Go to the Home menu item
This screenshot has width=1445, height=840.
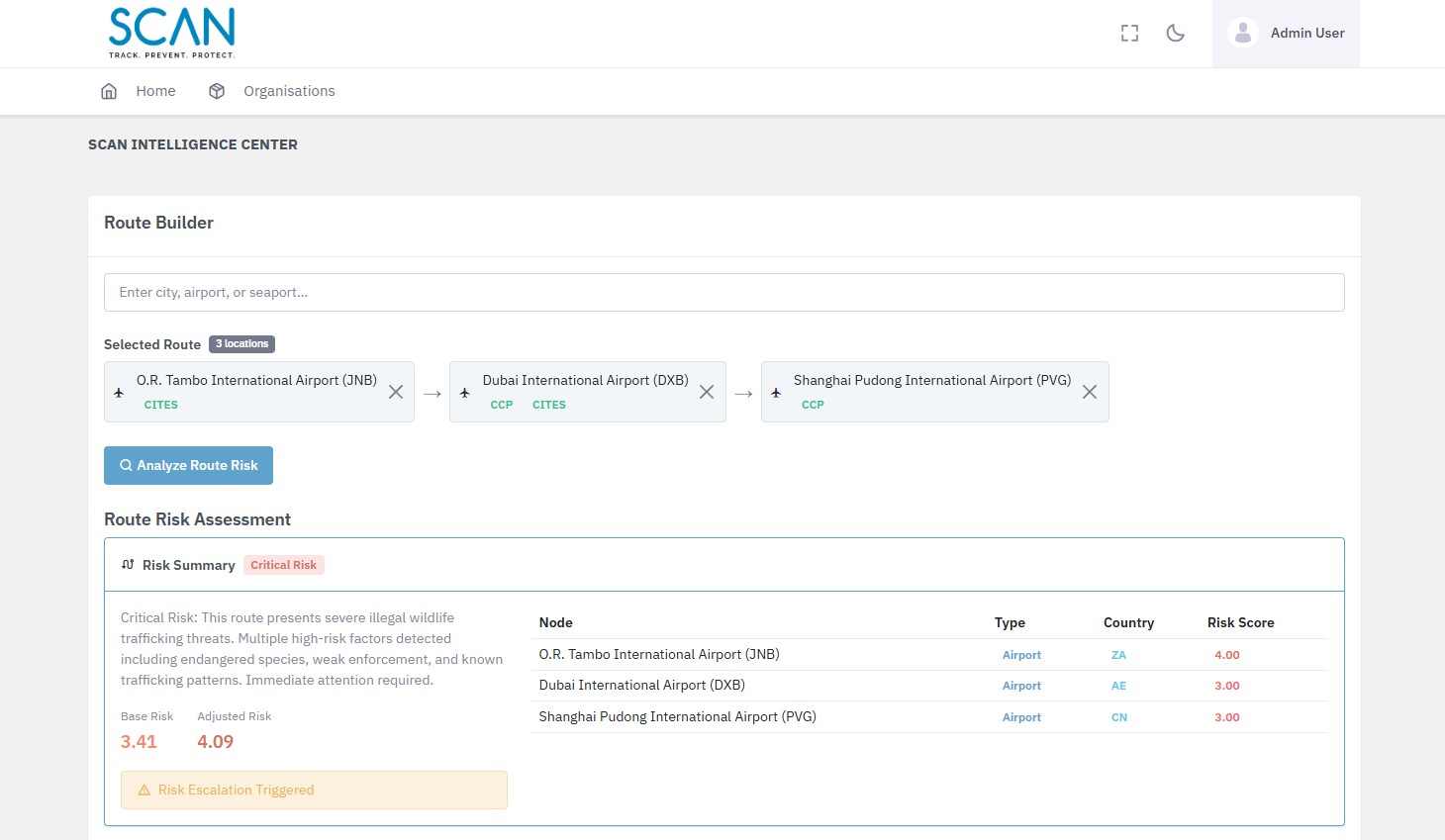[x=155, y=91]
